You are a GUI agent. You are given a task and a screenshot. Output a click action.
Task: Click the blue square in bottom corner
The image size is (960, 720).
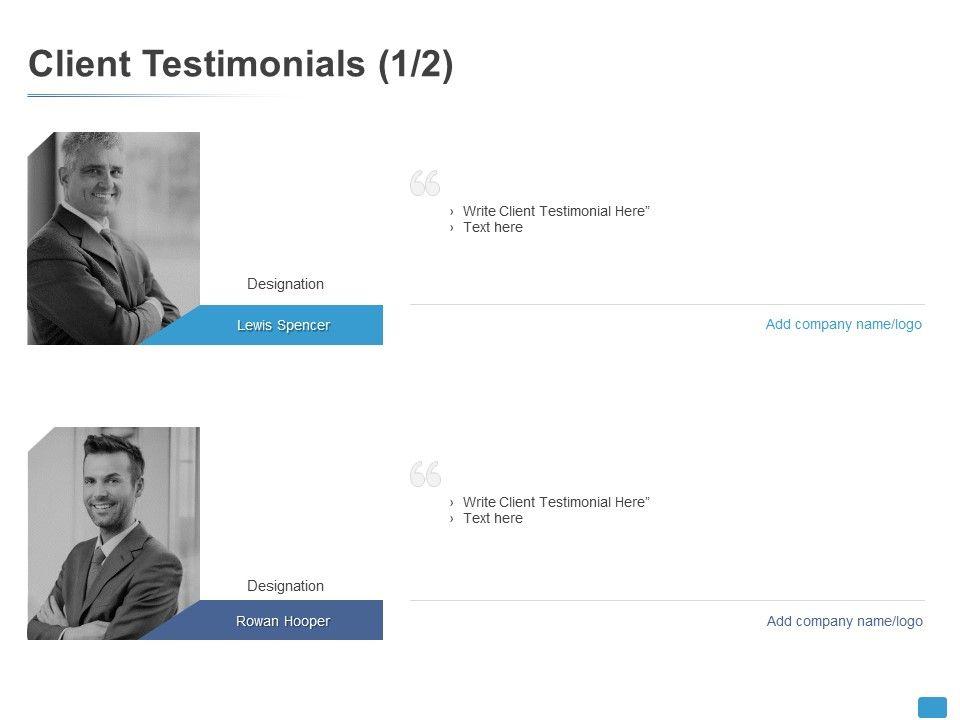coord(932,707)
